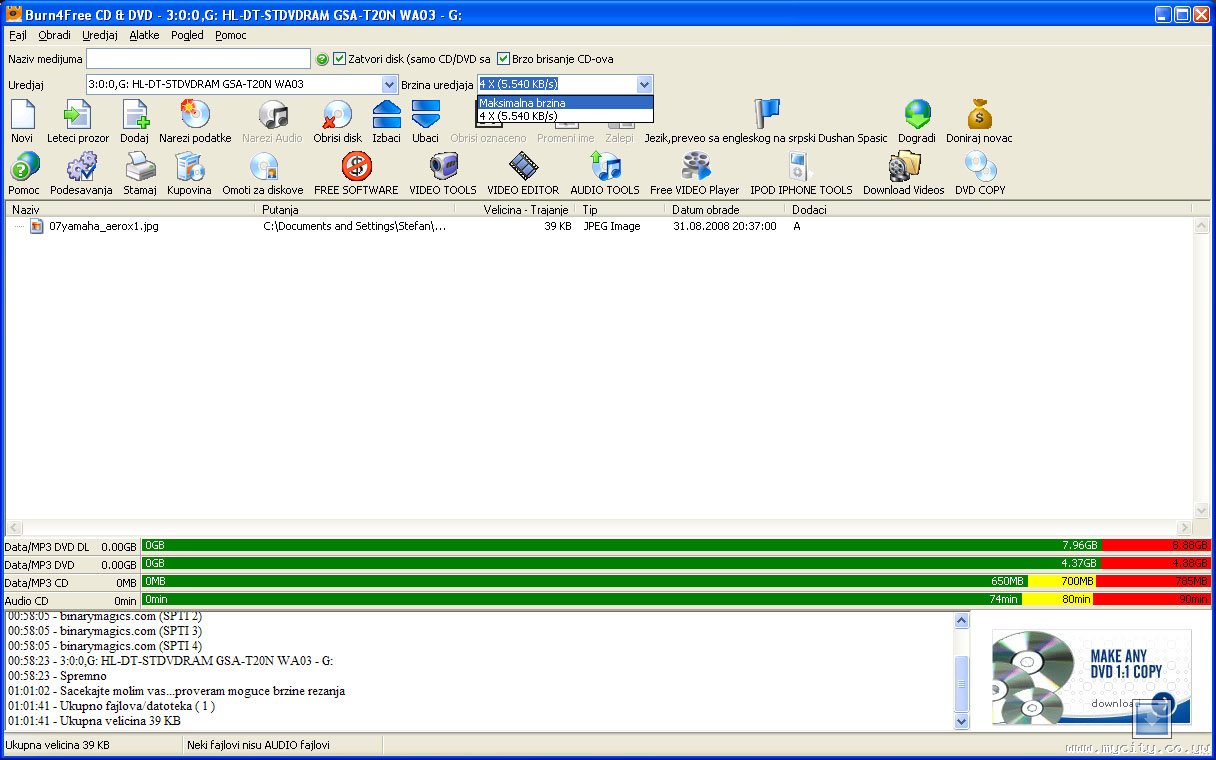
Task: Click the Data/MP3 DVD capacity bar
Action: point(676,564)
